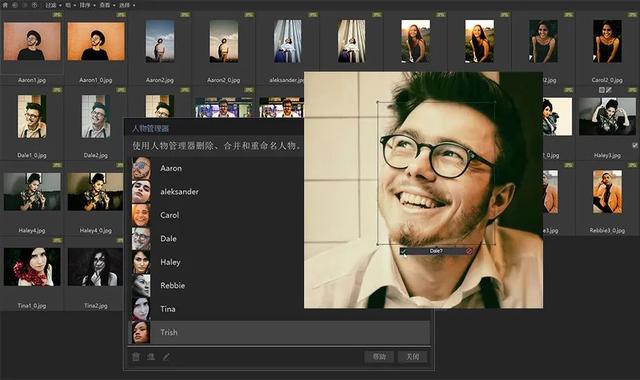Click the JPG badge on Aaron1.jpg
Viewport: 640px width, 380px height.
[57, 15]
